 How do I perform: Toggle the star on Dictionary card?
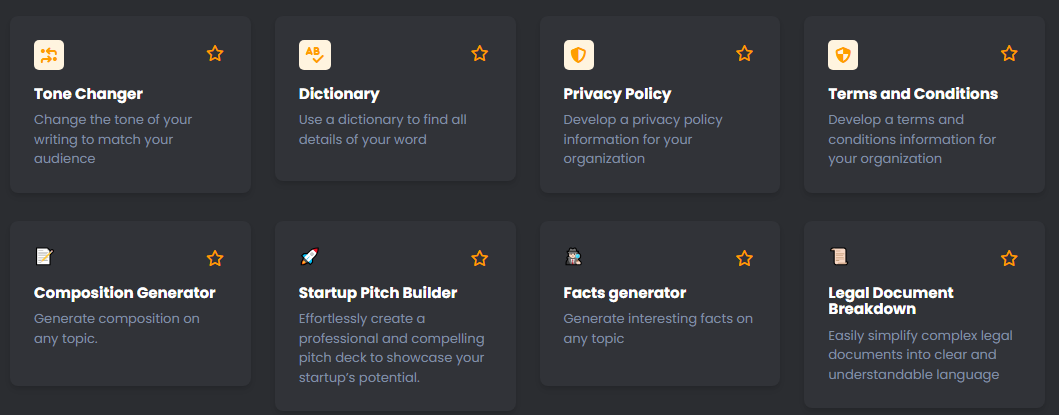[x=480, y=54]
